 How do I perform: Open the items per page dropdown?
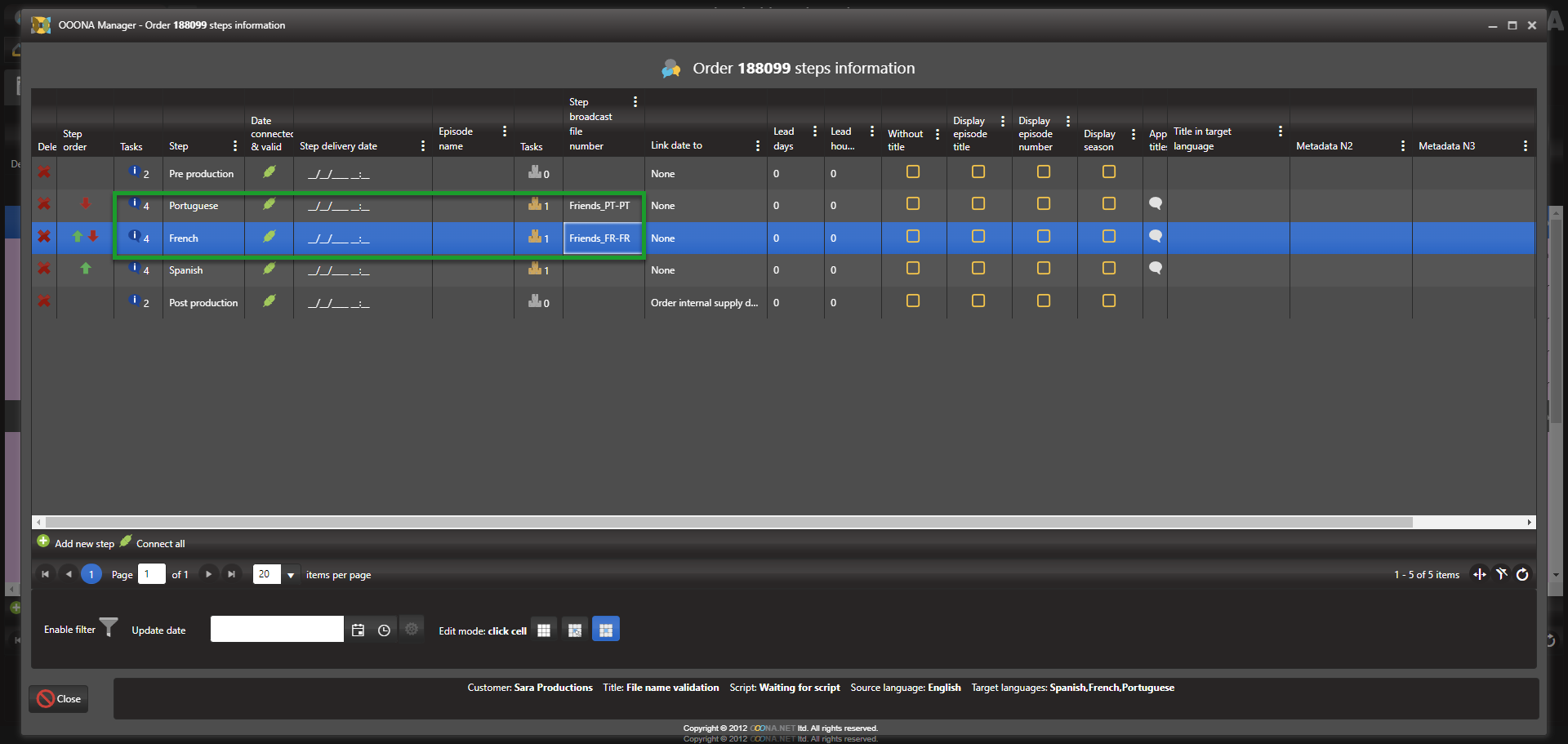(290, 575)
